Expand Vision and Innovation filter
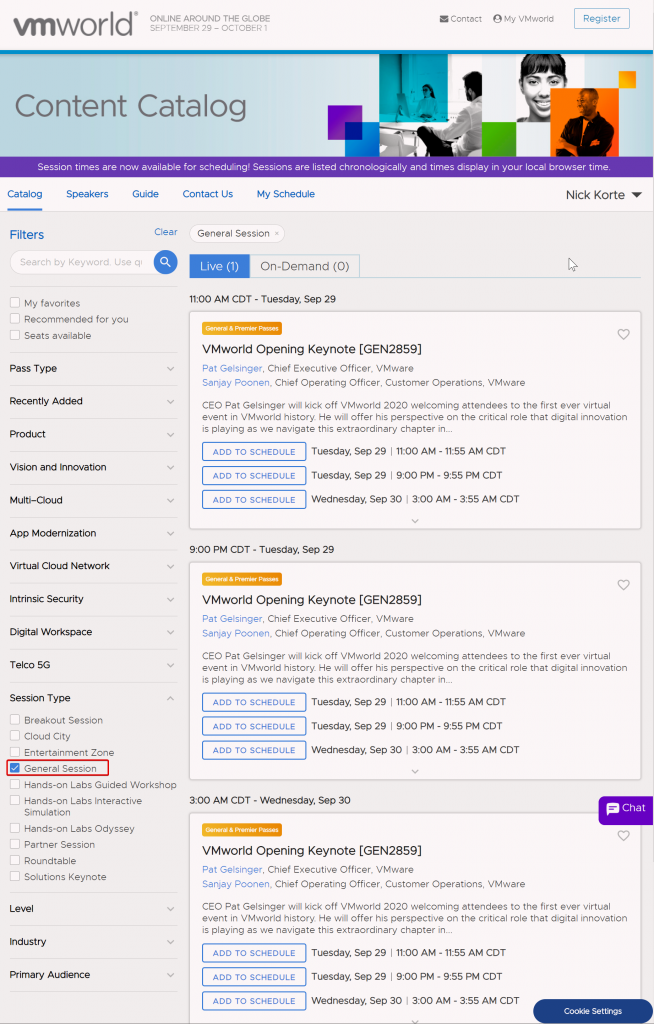The width and height of the screenshot is (654, 1024). click(93, 467)
